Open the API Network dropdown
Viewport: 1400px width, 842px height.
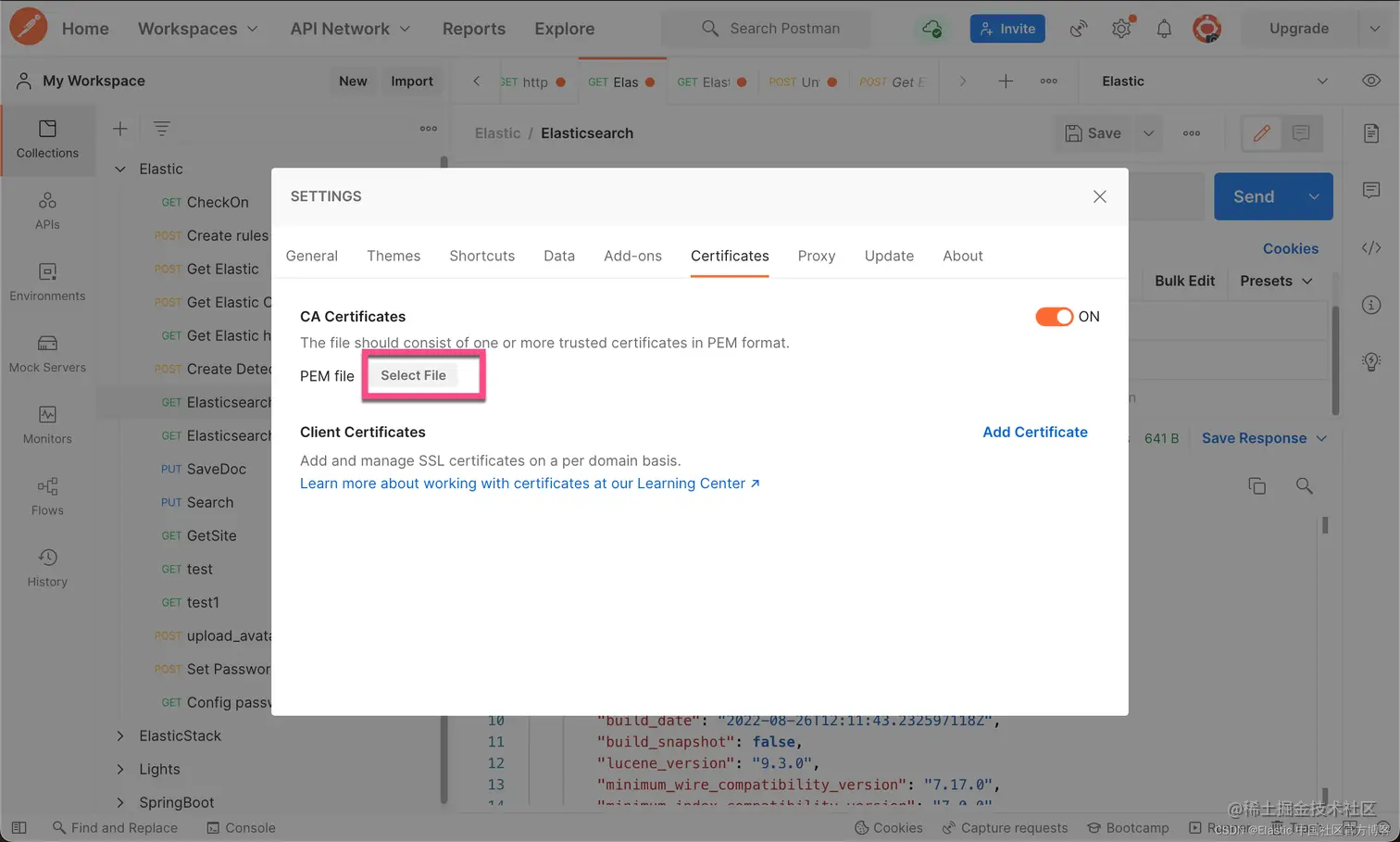(x=350, y=29)
